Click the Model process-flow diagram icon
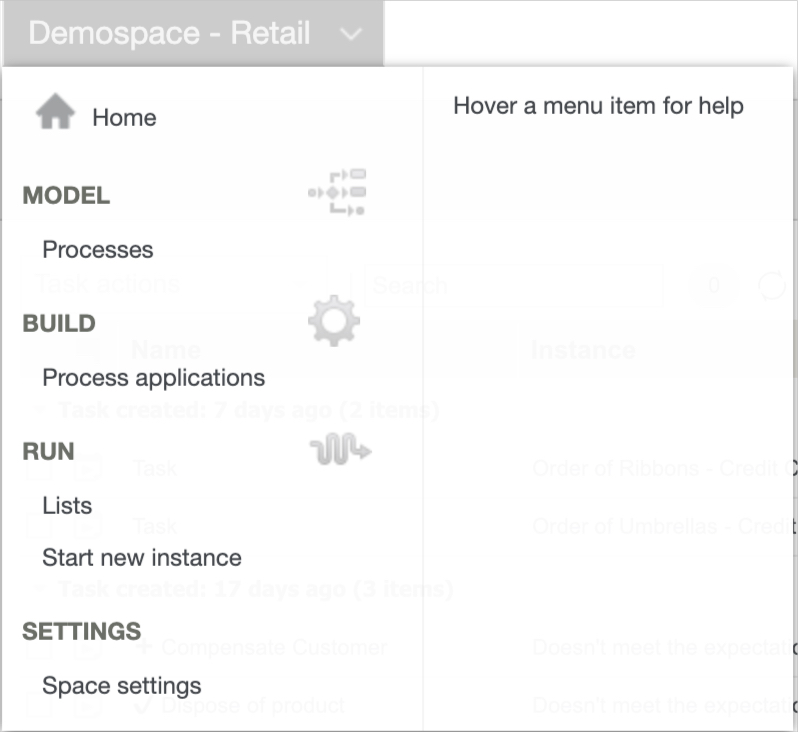The image size is (798, 732). click(x=337, y=192)
